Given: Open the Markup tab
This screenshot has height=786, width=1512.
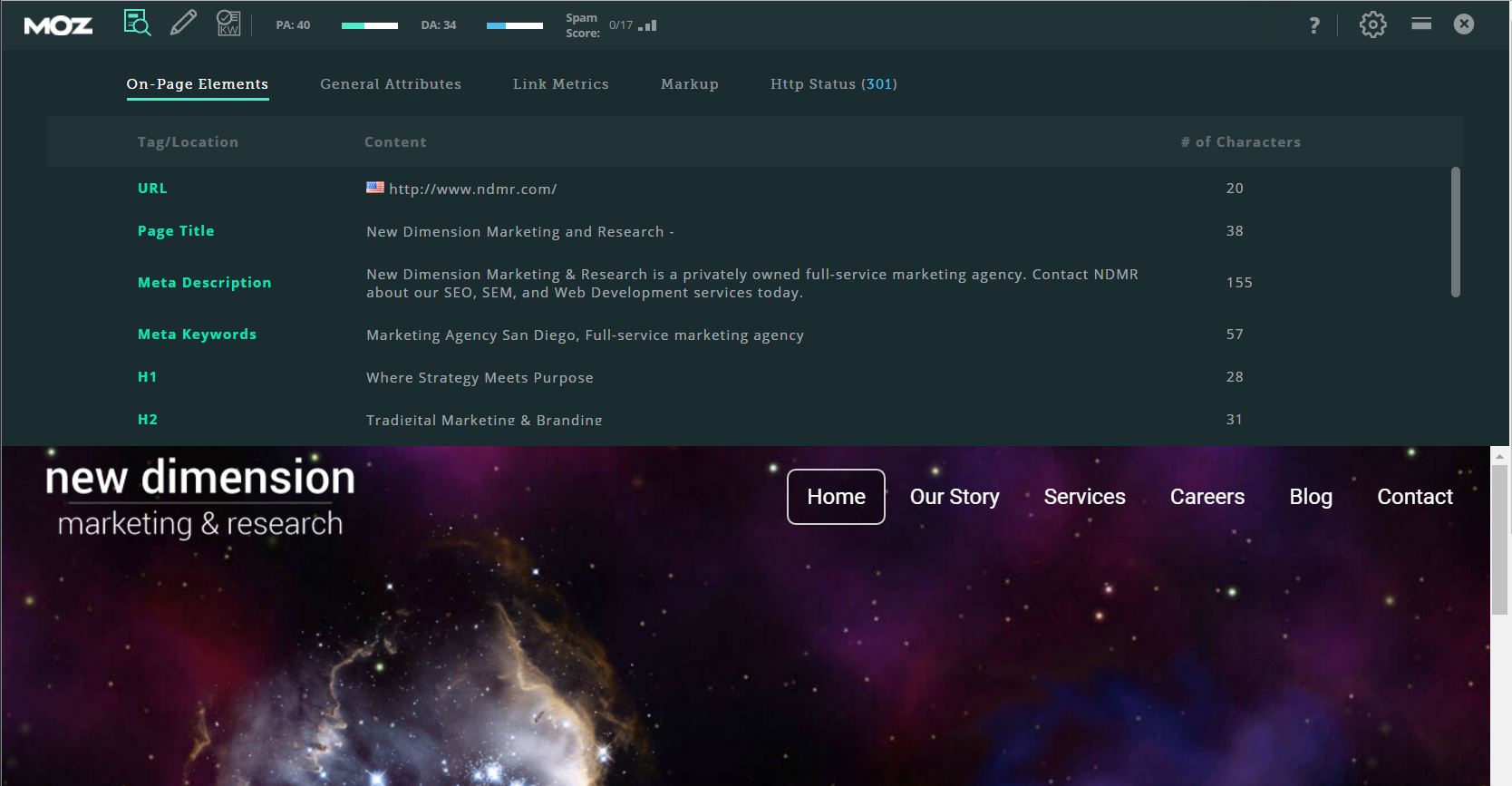Looking at the screenshot, I should coord(690,84).
